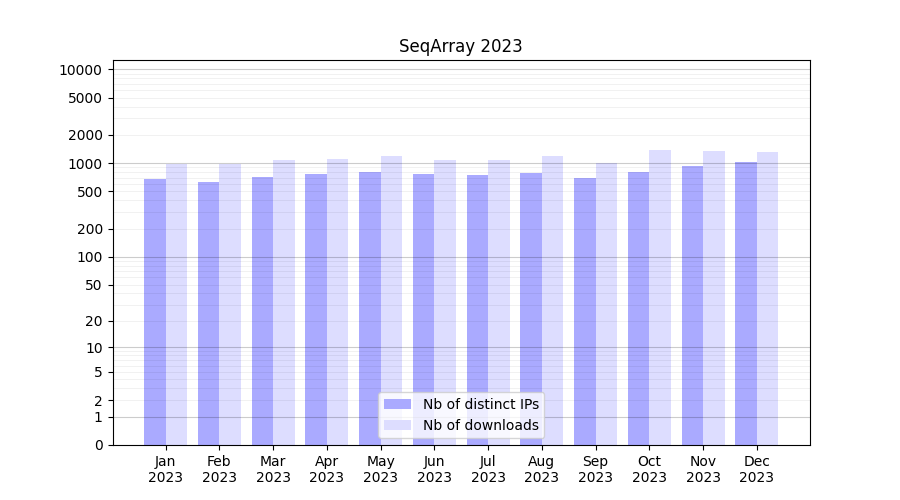The image size is (900, 500).
Task: Click the 100 y-axis tick label
Action: (90, 257)
